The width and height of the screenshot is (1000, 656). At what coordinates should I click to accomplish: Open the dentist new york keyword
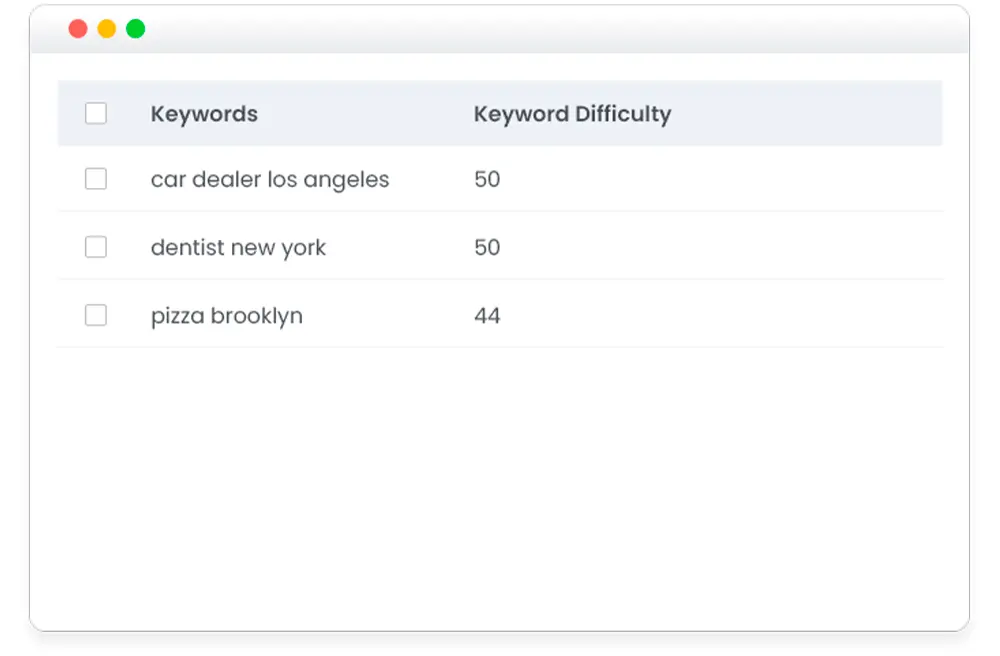pyautogui.click(x=238, y=247)
